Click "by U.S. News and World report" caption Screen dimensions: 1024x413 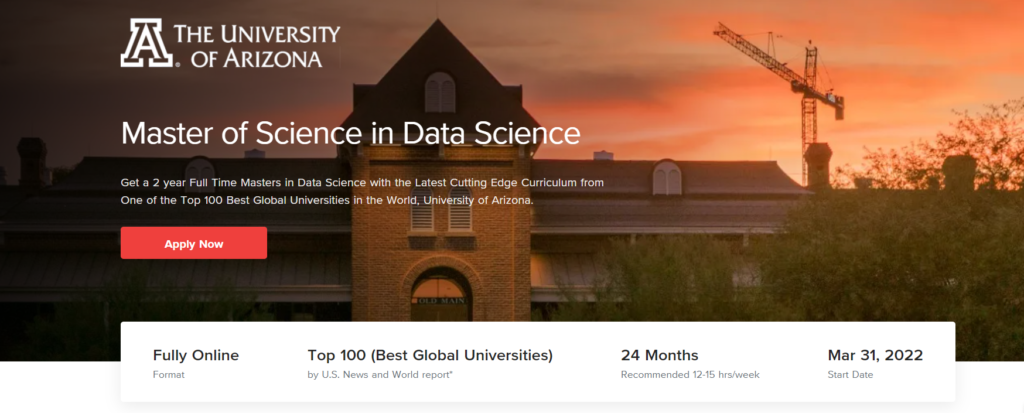pyautogui.click(x=381, y=375)
